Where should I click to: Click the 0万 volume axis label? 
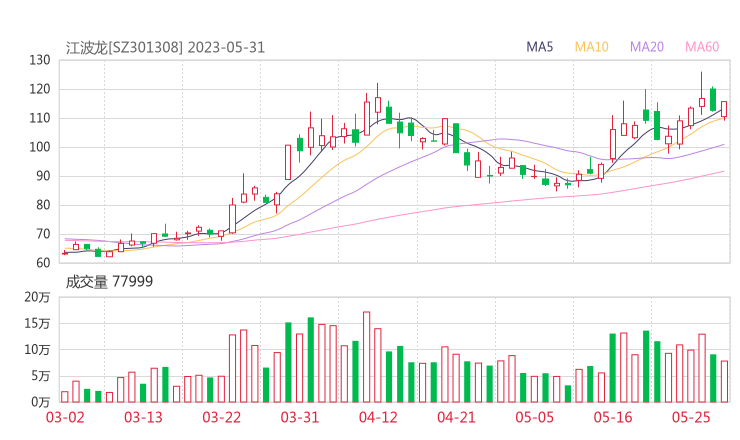41,402
